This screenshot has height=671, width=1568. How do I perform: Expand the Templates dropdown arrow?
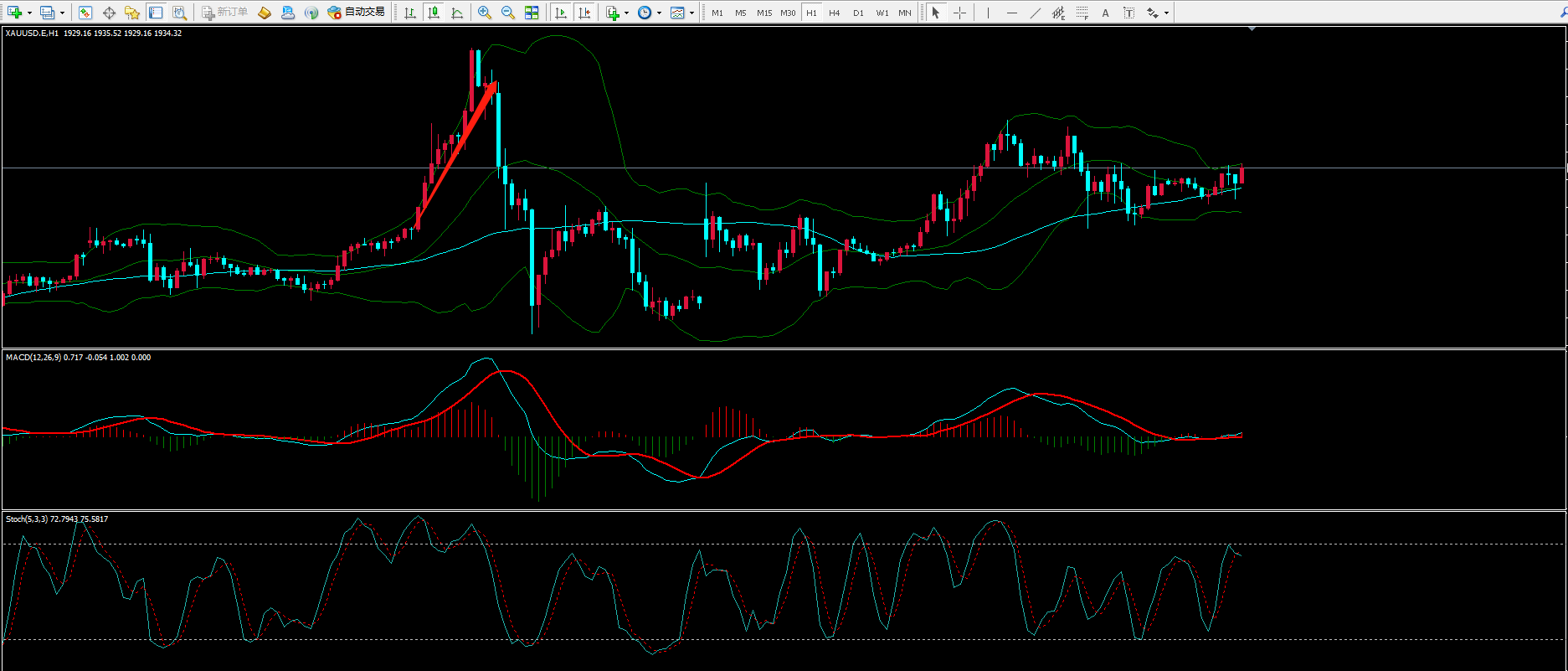[691, 13]
